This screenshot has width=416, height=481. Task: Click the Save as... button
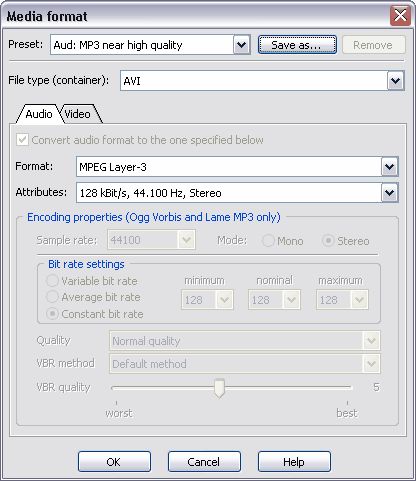click(x=297, y=45)
